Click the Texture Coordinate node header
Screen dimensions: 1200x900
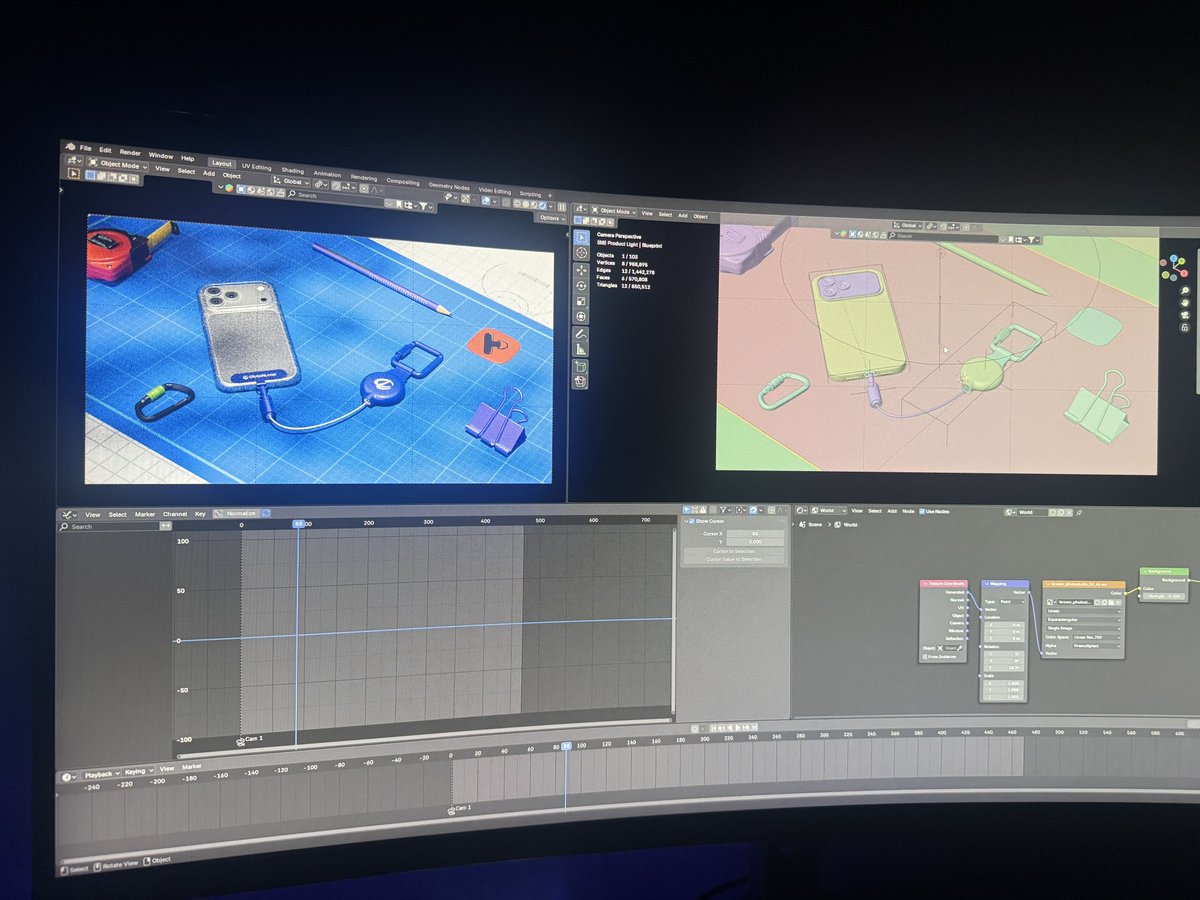tap(944, 583)
